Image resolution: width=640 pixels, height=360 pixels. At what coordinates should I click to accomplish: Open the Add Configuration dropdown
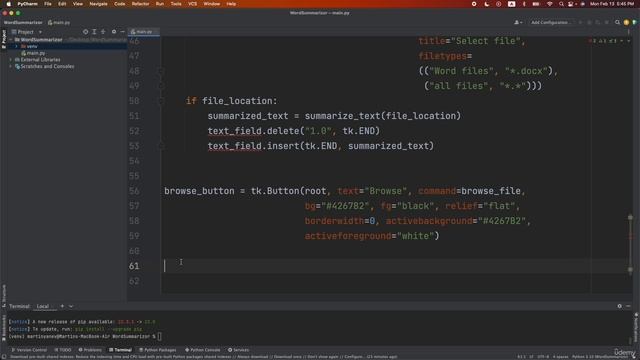pos(550,22)
